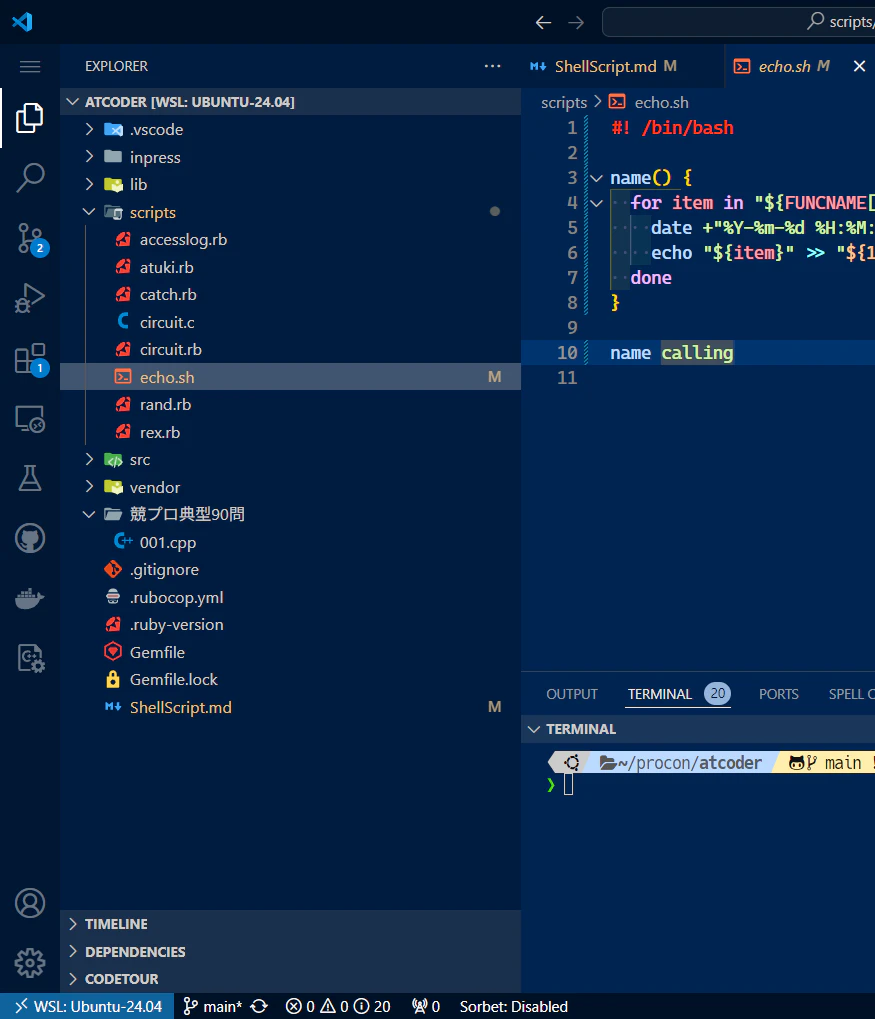This screenshot has width=875, height=1019.
Task: Fold the name() function at line 3
Action: pyautogui.click(x=597, y=178)
